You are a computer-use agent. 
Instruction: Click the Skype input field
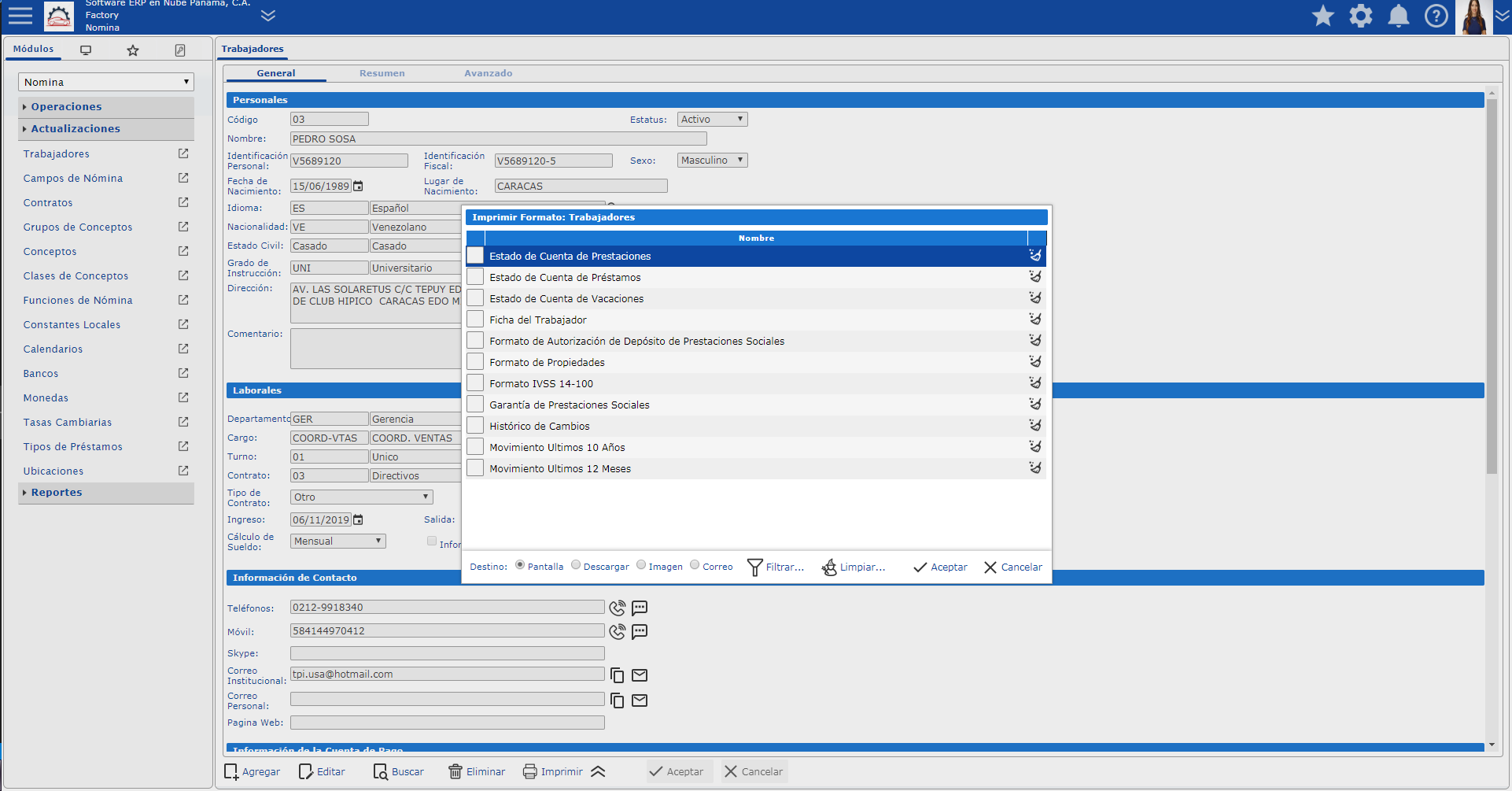pyautogui.click(x=447, y=653)
